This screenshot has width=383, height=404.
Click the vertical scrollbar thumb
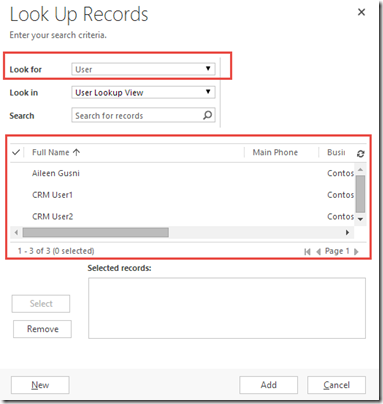tap(360, 194)
